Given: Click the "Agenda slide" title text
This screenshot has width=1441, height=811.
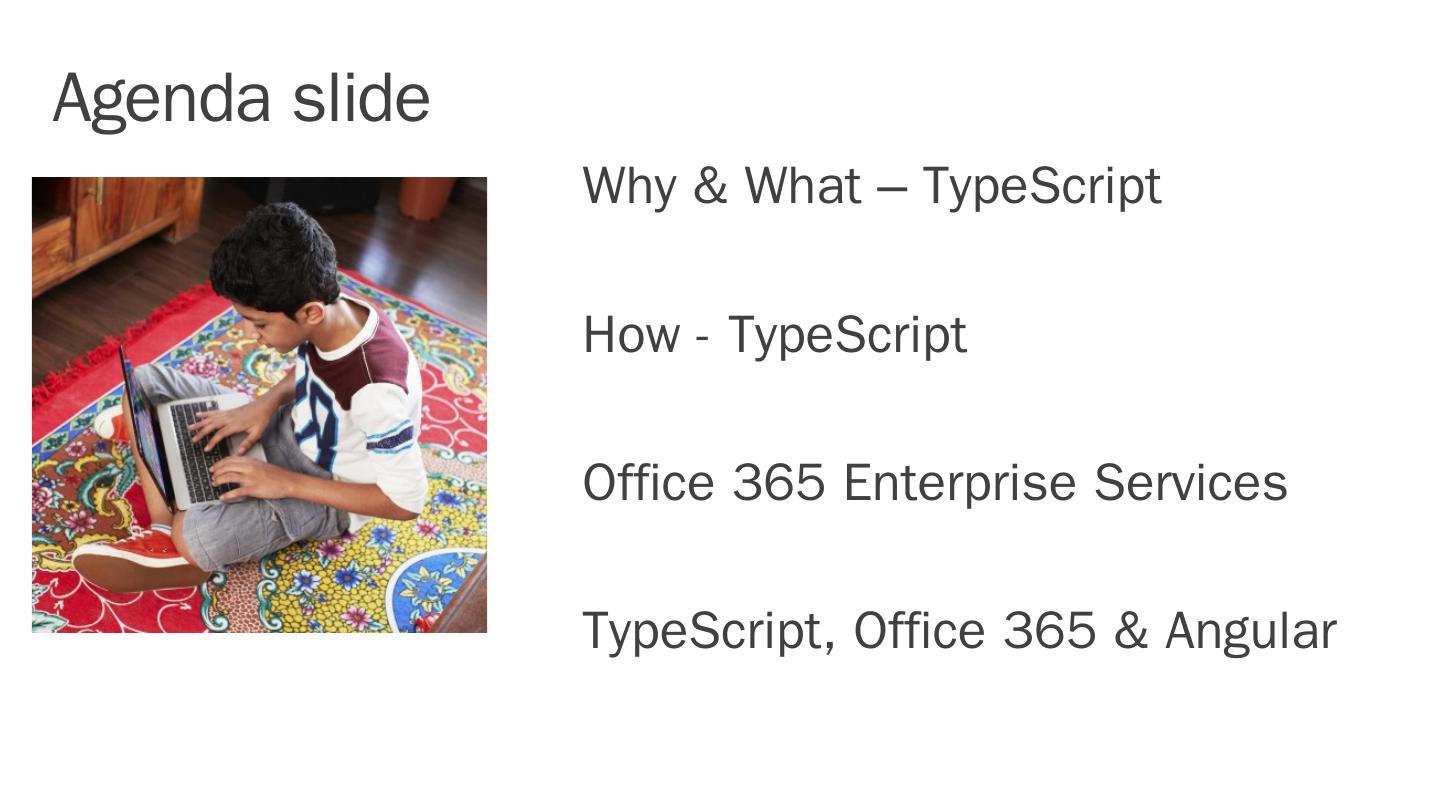Looking at the screenshot, I should coord(241,99).
